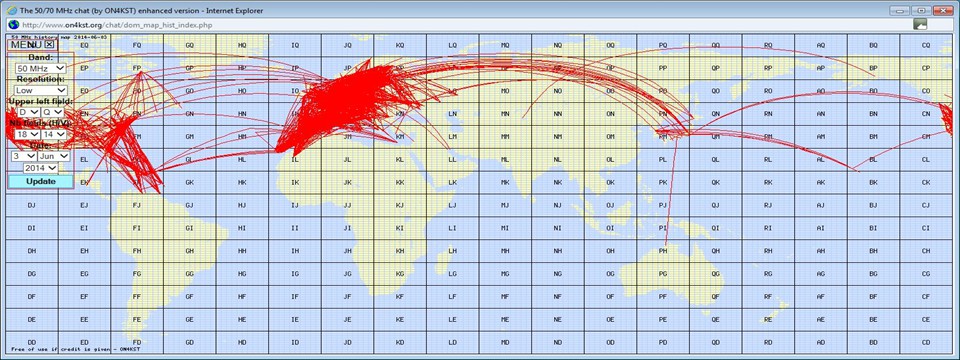Click the PH grid square over Australia
Viewport: 960px width, 360px height.
662,251
